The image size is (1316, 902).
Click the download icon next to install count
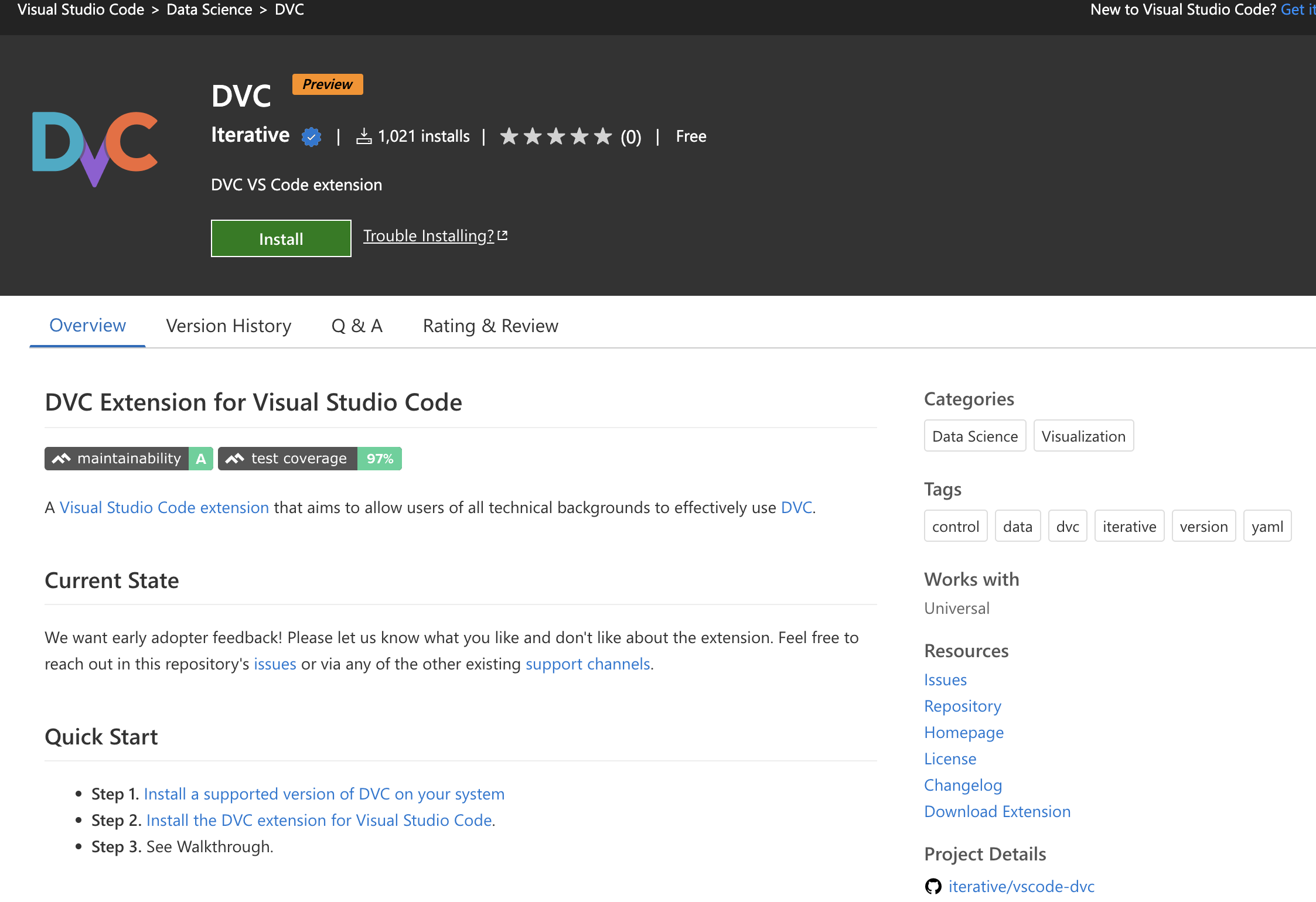click(364, 135)
